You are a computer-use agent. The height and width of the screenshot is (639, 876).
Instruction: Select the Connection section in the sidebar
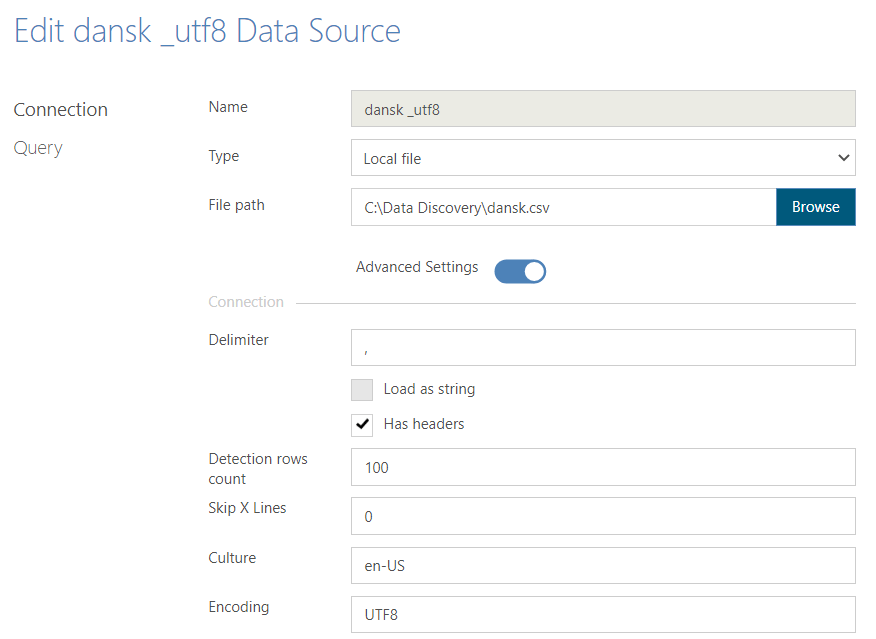click(61, 109)
